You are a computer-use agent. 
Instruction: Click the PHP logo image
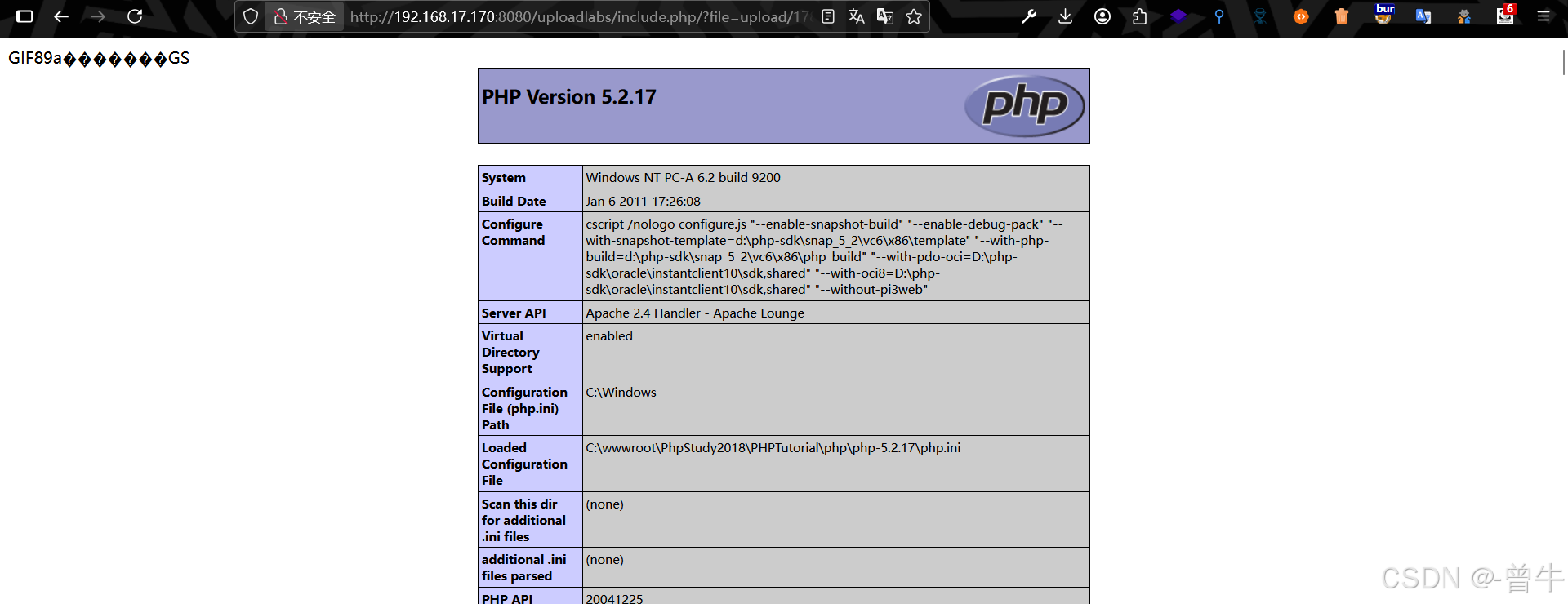click(x=1025, y=106)
